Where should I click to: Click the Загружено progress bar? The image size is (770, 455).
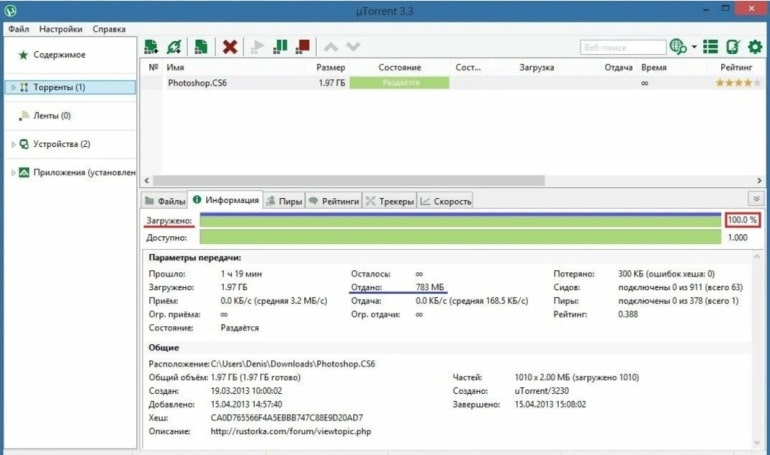460,220
